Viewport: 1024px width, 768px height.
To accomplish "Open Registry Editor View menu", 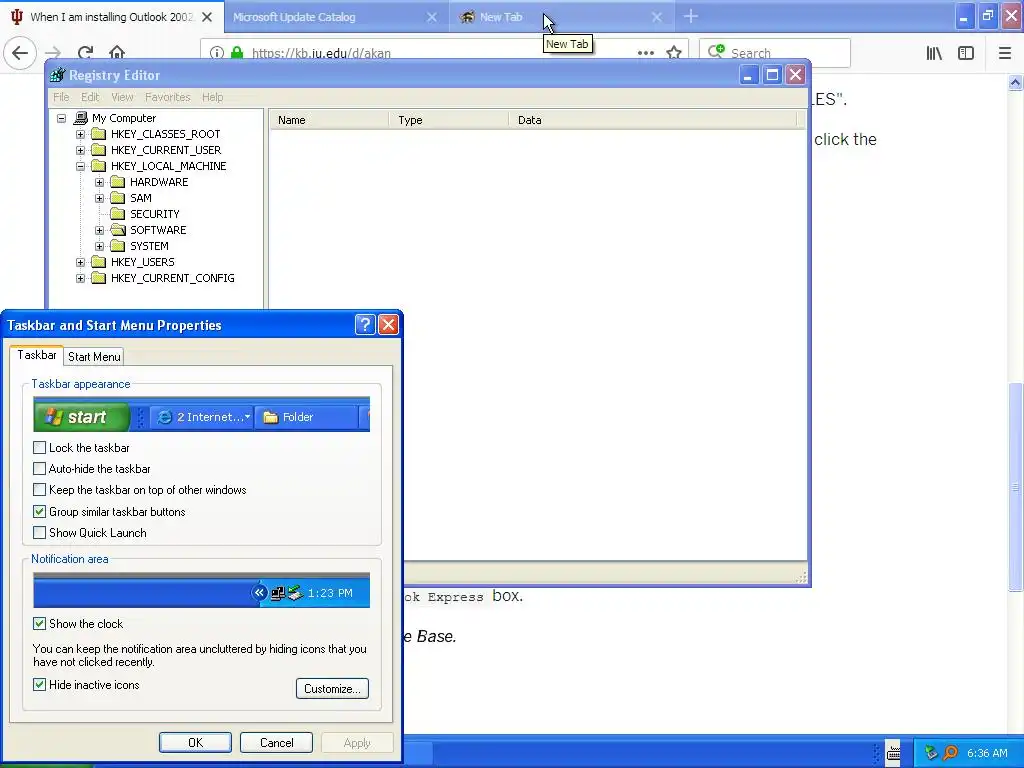I will coord(122,97).
